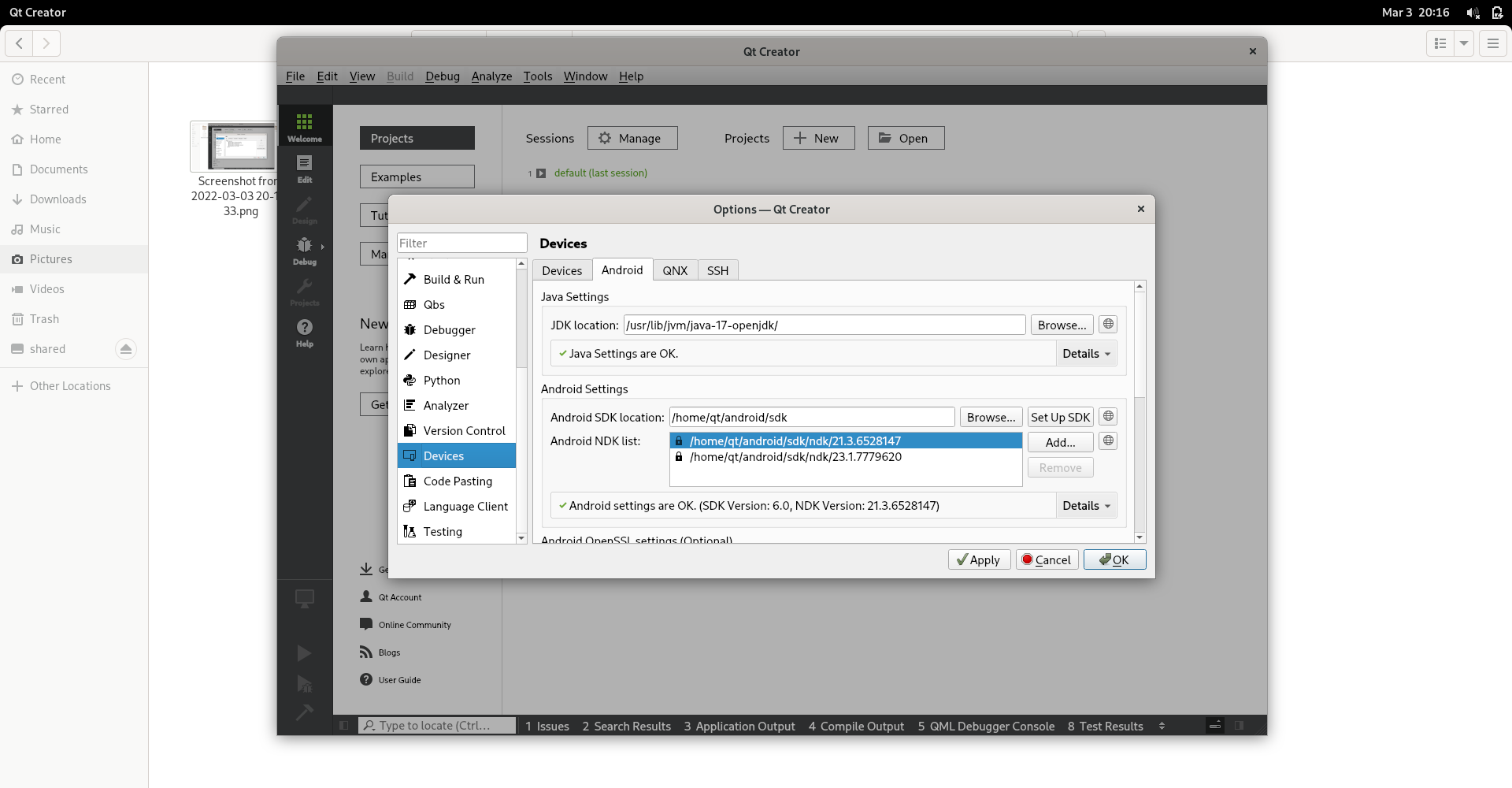Screen dimensions: 1512x788
Task: Switch to Edit mode icon
Action: point(305,168)
